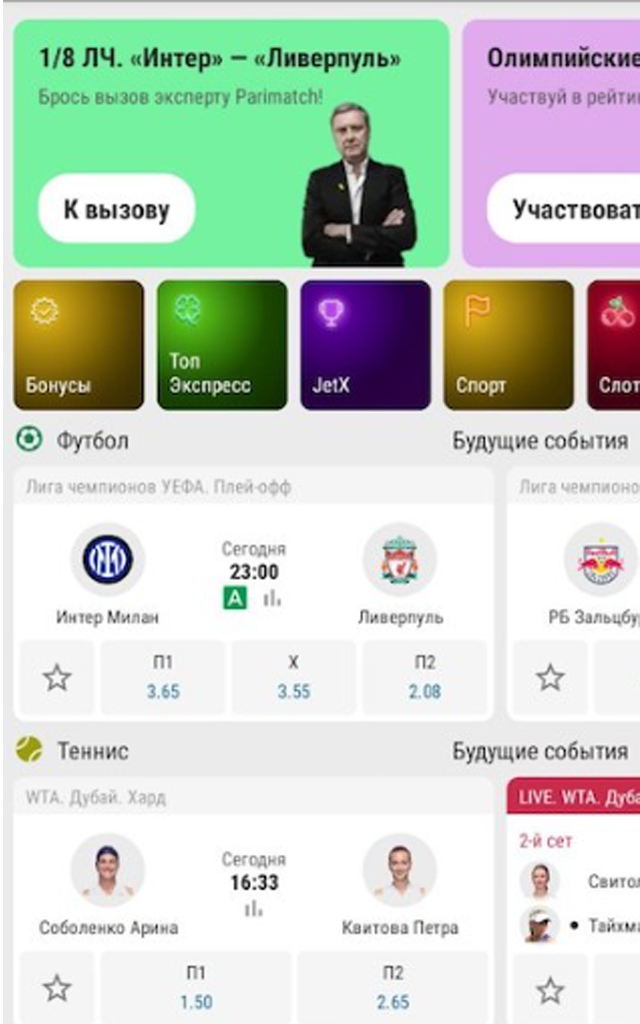This screenshot has width=640, height=1024.
Task: Select П1 odds 3.65 for Inter
Action: [x=163, y=677]
